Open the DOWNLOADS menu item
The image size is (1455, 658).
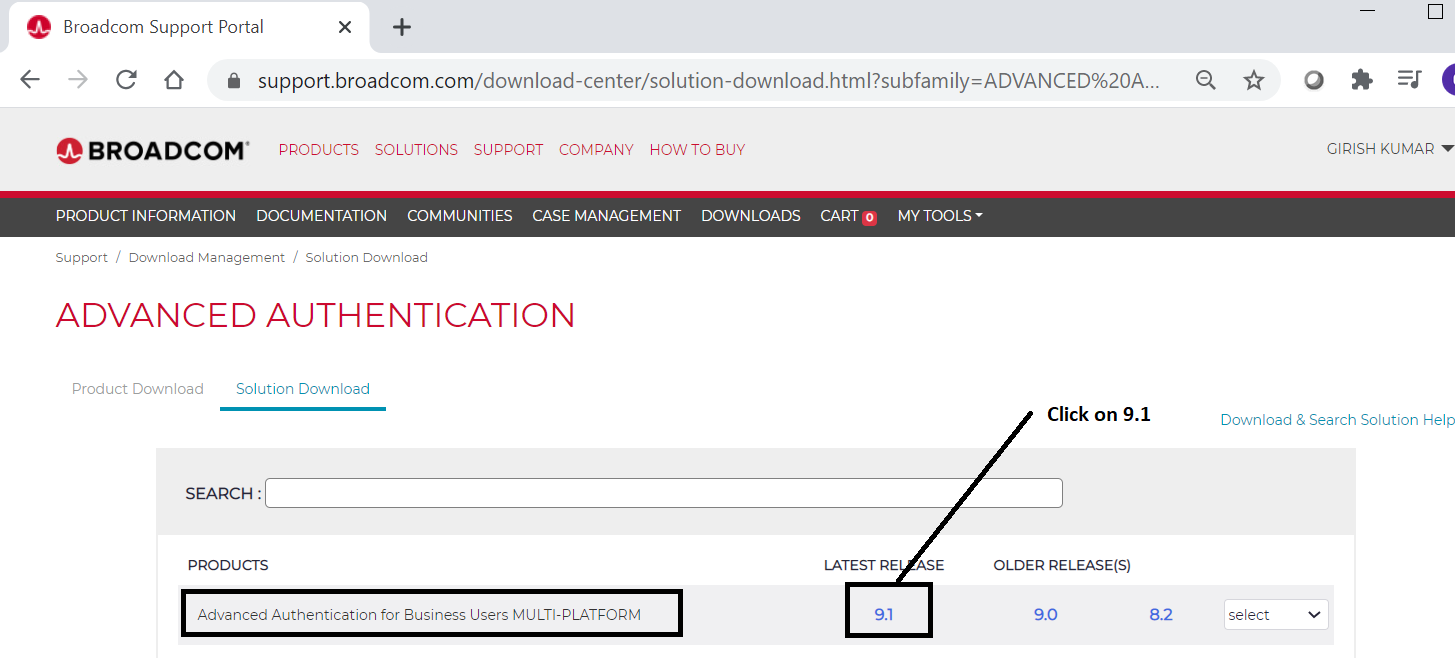[750, 216]
